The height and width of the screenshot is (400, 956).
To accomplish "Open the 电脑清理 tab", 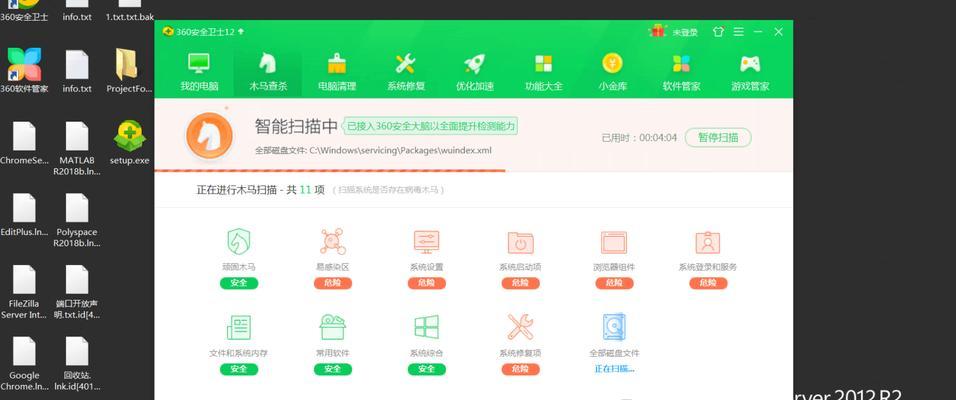I will coord(337,72).
